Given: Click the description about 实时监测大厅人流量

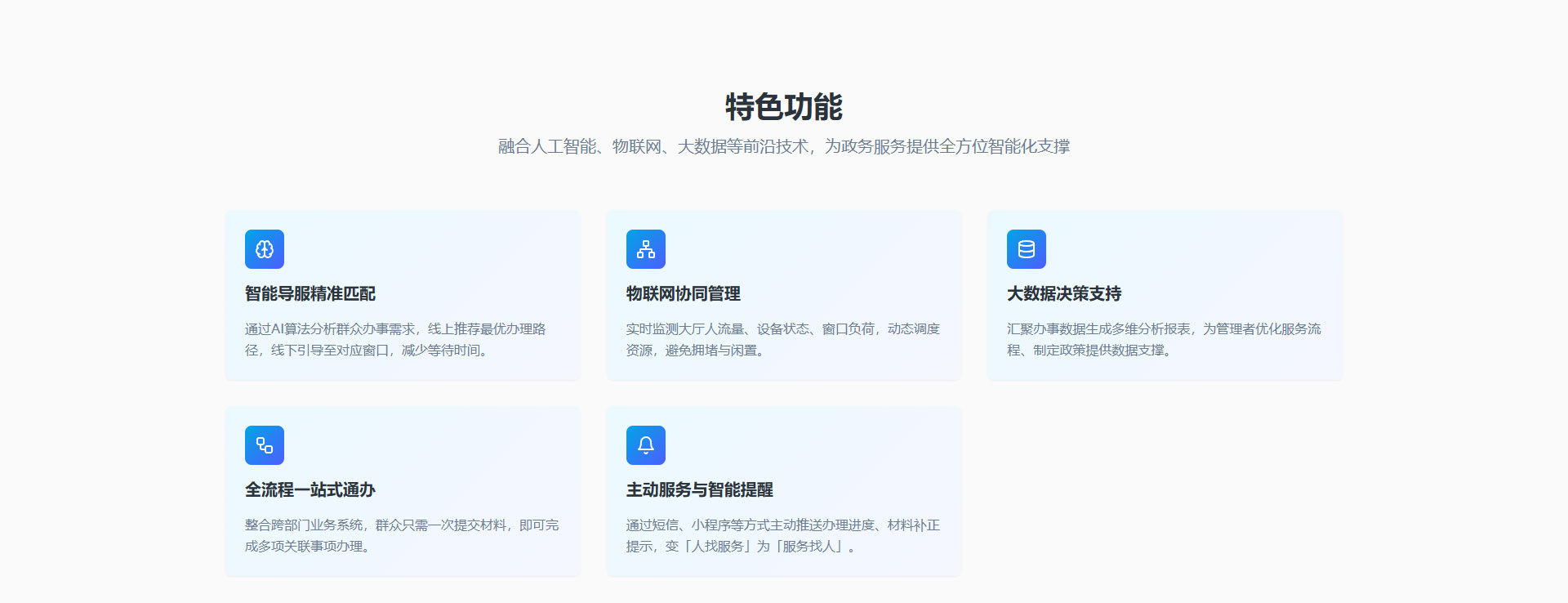Looking at the screenshot, I should point(782,329).
